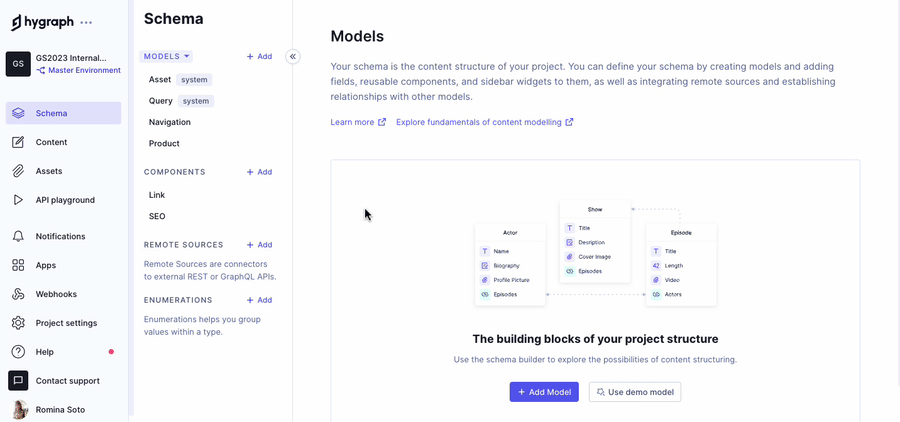Open the Apps grid icon
The width and height of the screenshot is (900, 422).
[x=18, y=265]
